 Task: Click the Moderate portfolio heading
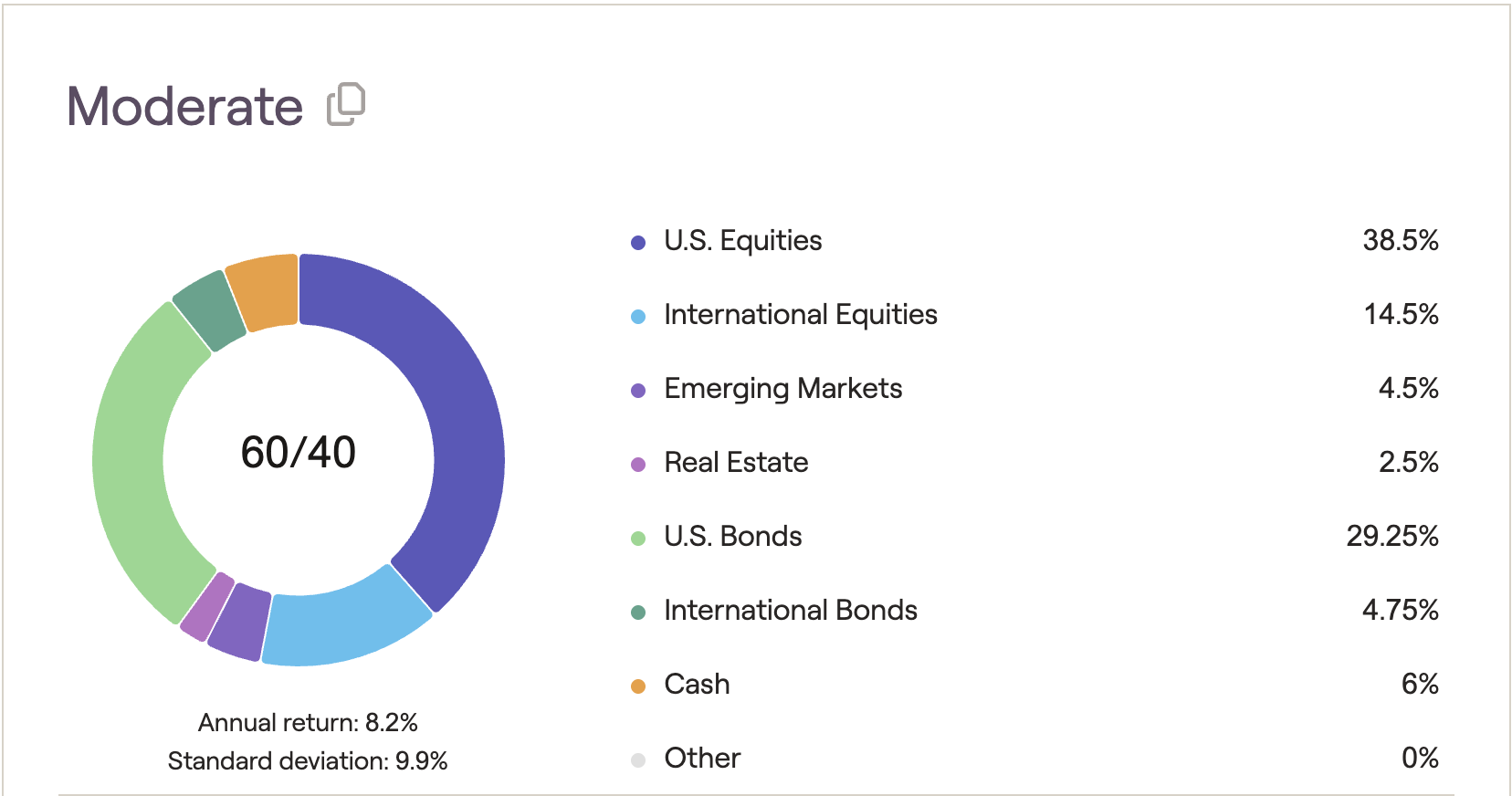[185, 107]
